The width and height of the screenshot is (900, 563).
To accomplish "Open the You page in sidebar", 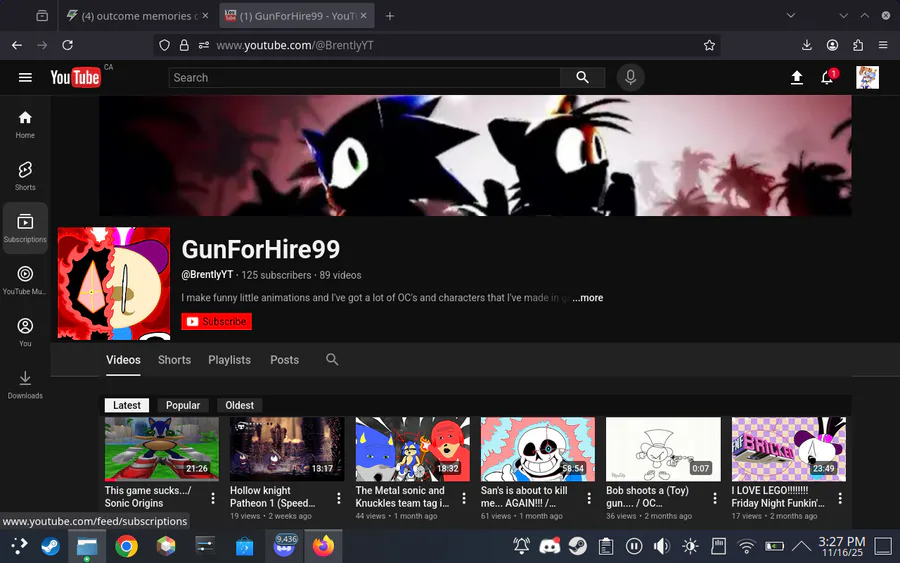I will (x=25, y=332).
